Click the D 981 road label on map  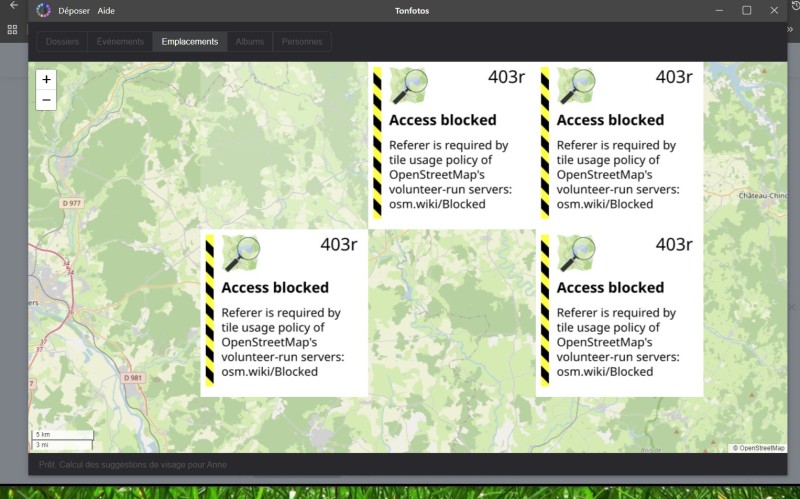133,378
